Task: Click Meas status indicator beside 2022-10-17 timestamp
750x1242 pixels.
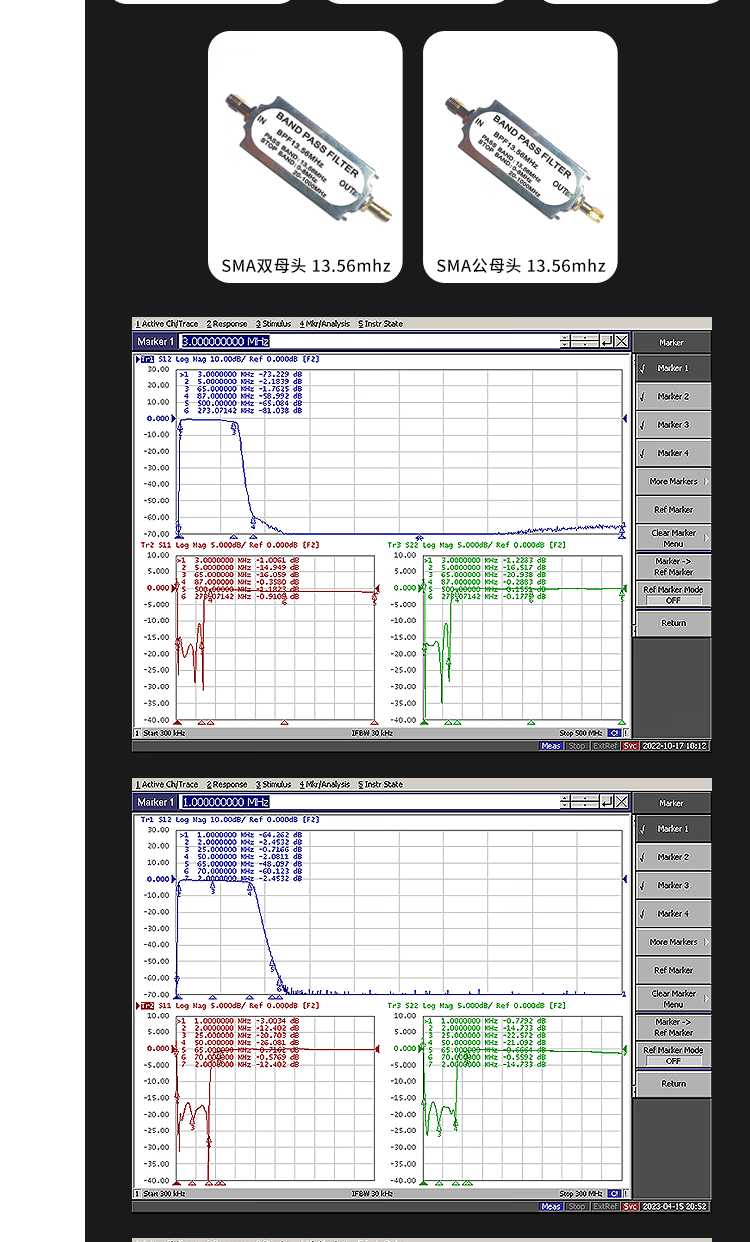Action: [x=551, y=746]
